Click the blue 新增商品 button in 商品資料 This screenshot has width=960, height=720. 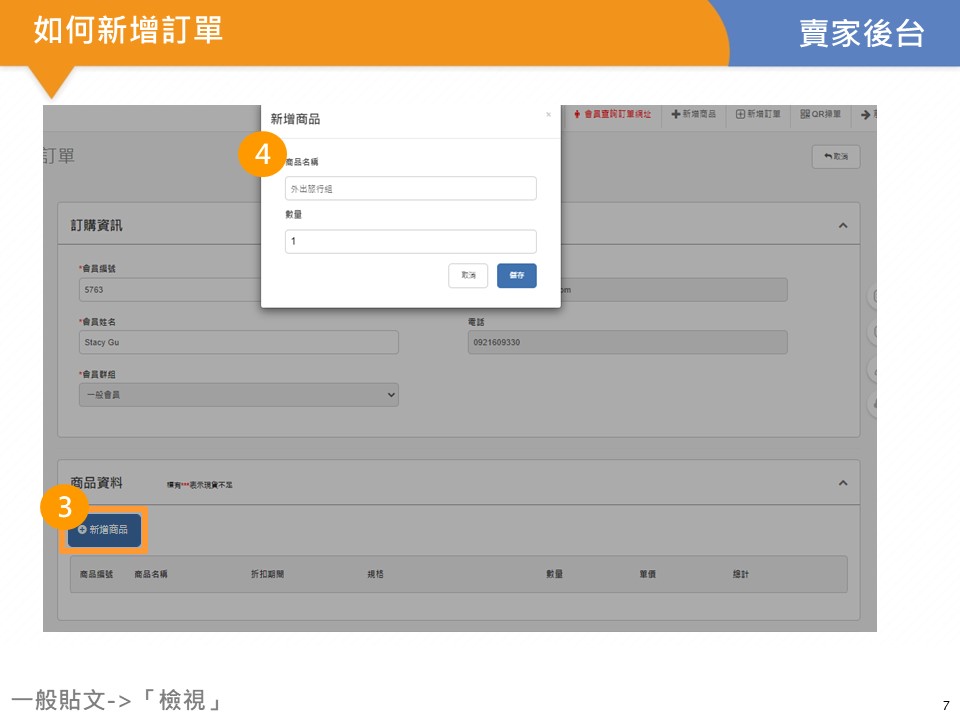coord(104,530)
